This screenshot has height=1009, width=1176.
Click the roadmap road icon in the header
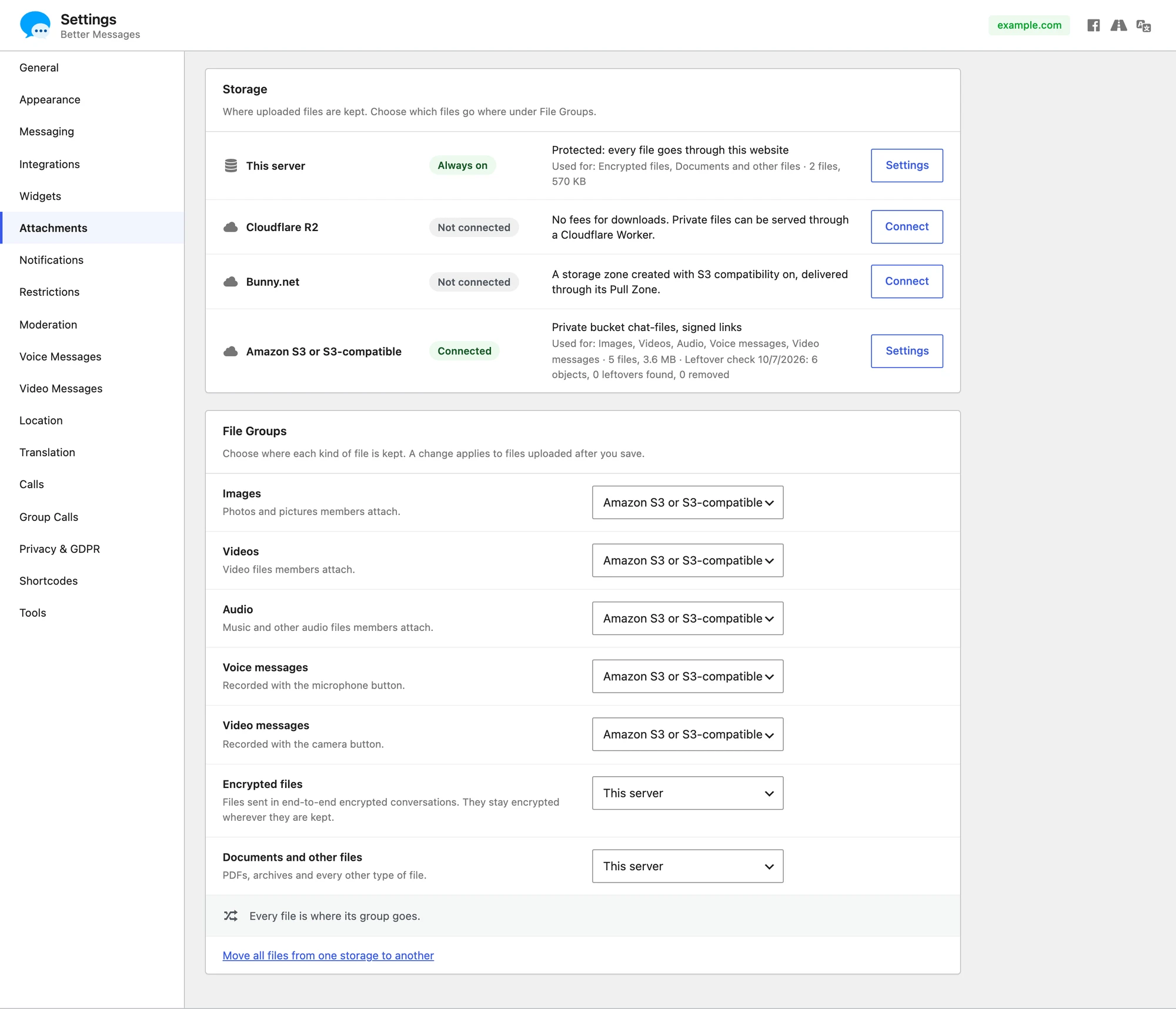point(1118,25)
